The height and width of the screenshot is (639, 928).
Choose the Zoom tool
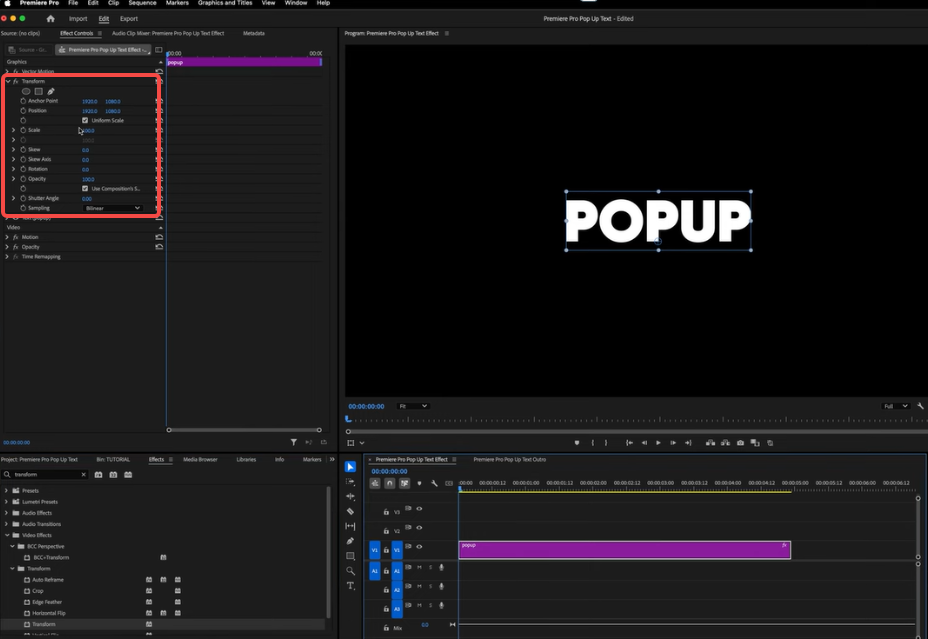[x=350, y=571]
